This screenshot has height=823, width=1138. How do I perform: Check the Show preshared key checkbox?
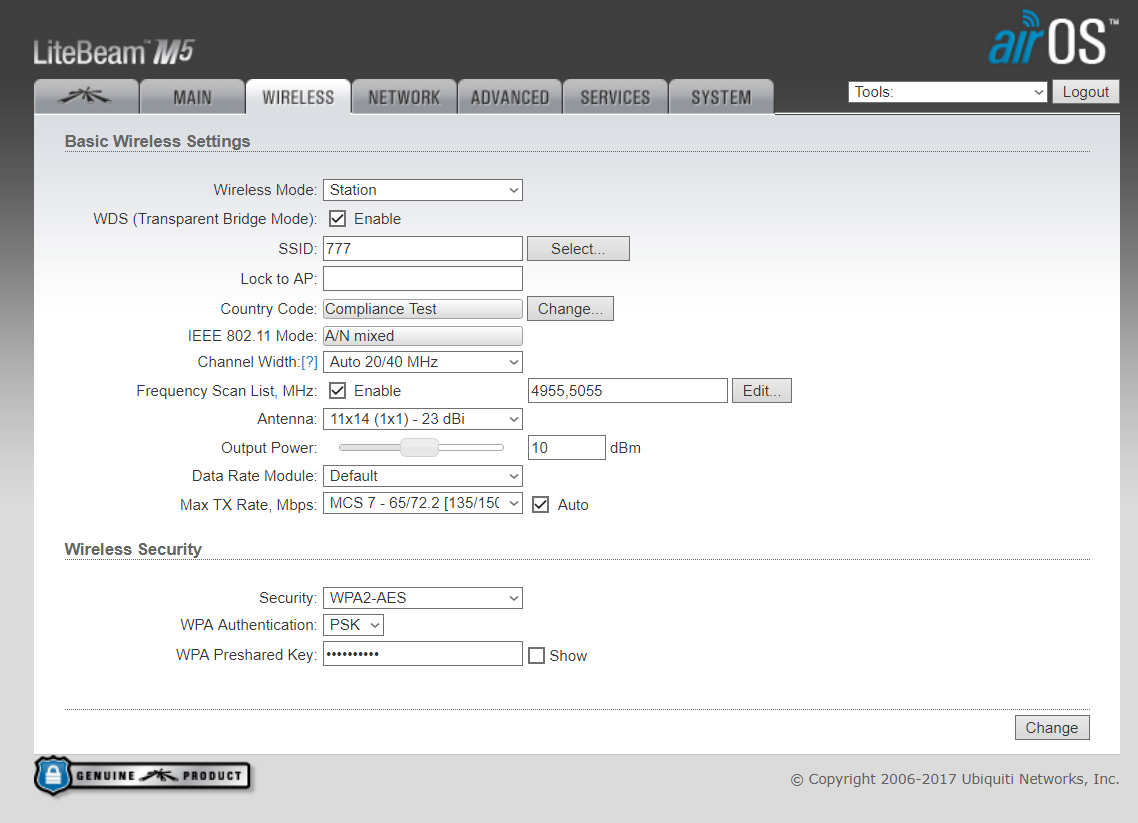click(536, 656)
